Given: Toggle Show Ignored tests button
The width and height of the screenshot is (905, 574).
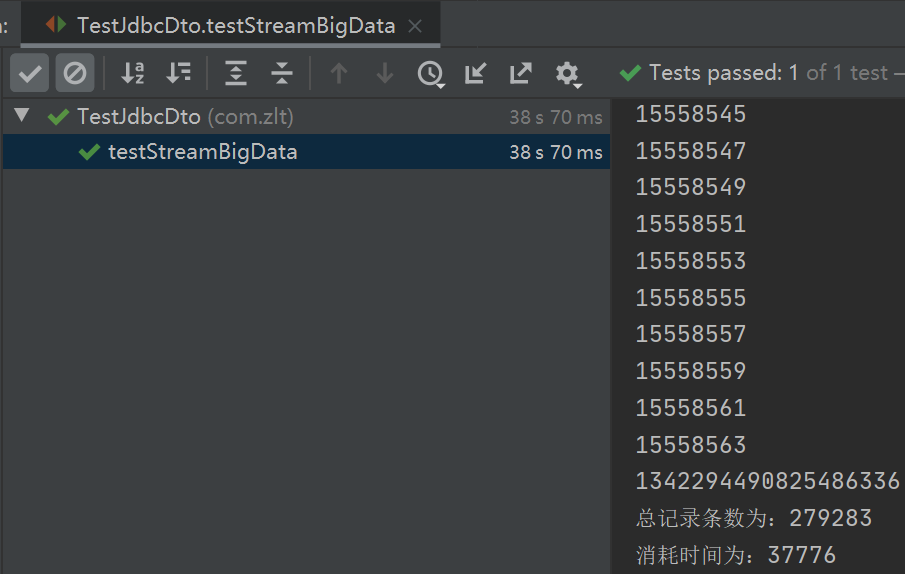Looking at the screenshot, I should [75, 73].
